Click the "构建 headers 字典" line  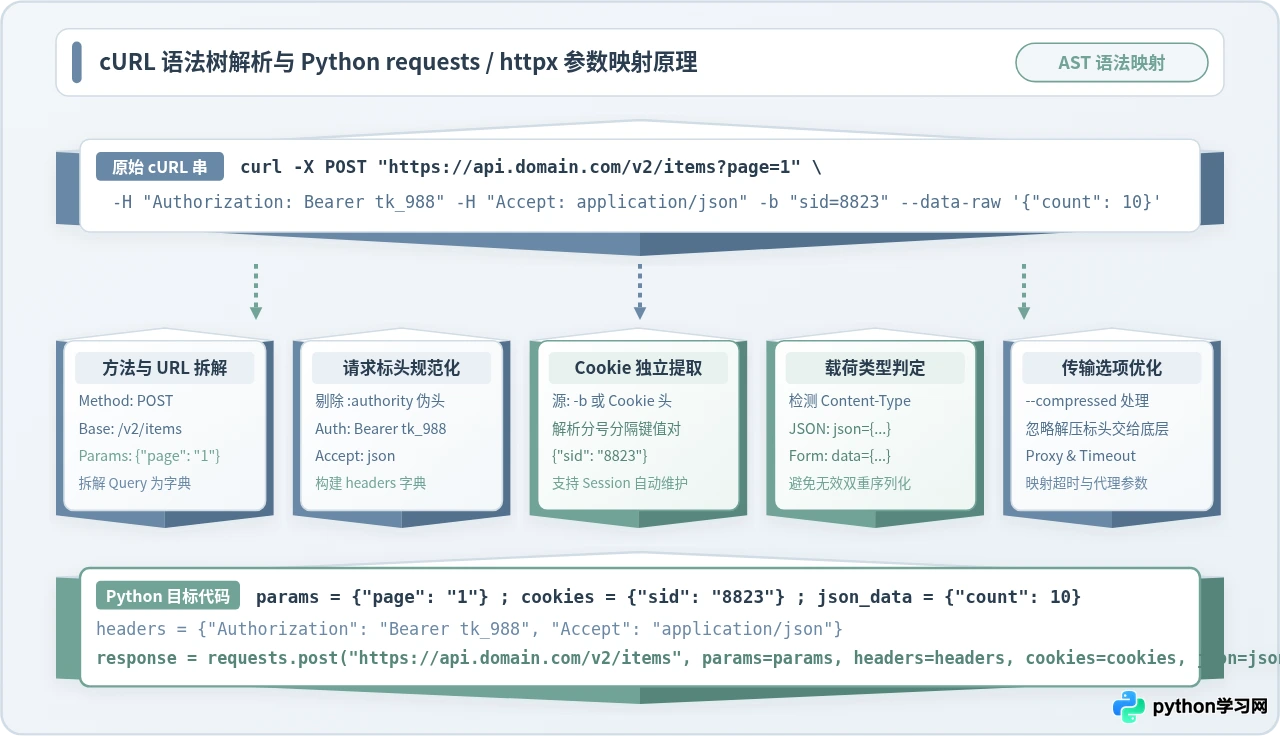tap(371, 484)
